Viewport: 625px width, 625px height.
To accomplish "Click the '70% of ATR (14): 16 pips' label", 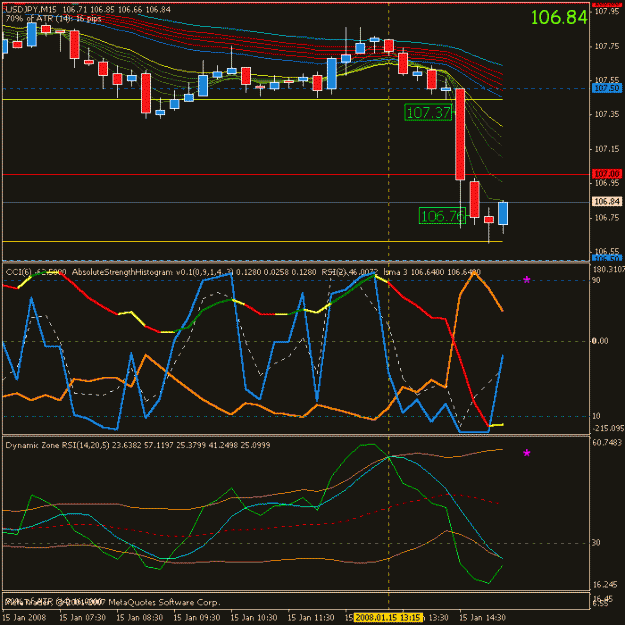I will click(x=53, y=18).
